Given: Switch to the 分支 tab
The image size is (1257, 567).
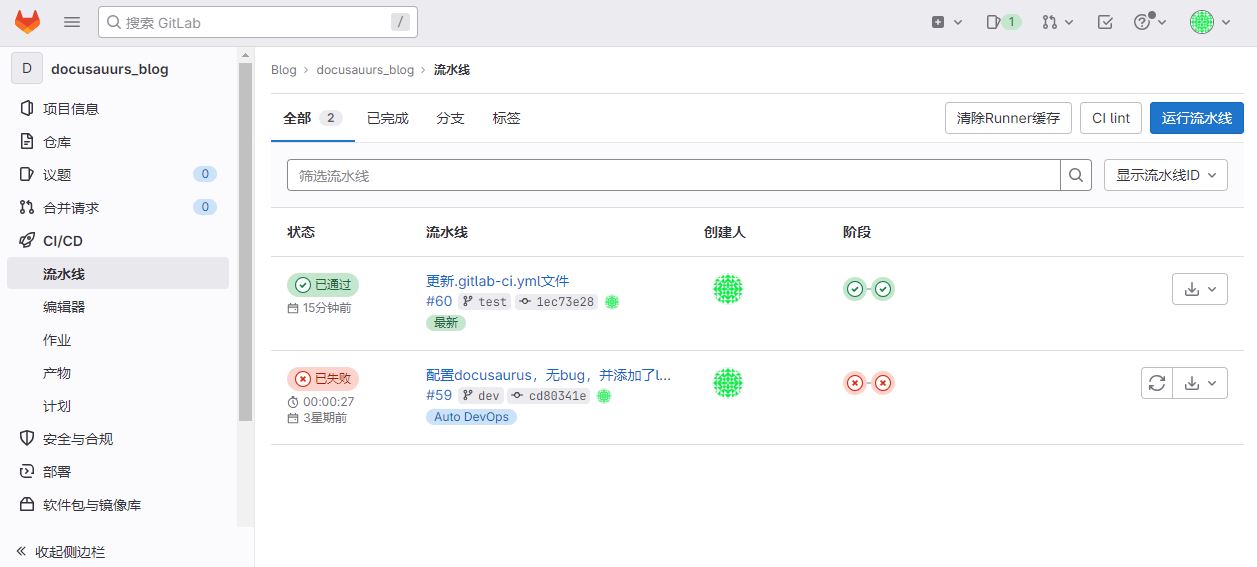Looking at the screenshot, I should (x=450, y=118).
